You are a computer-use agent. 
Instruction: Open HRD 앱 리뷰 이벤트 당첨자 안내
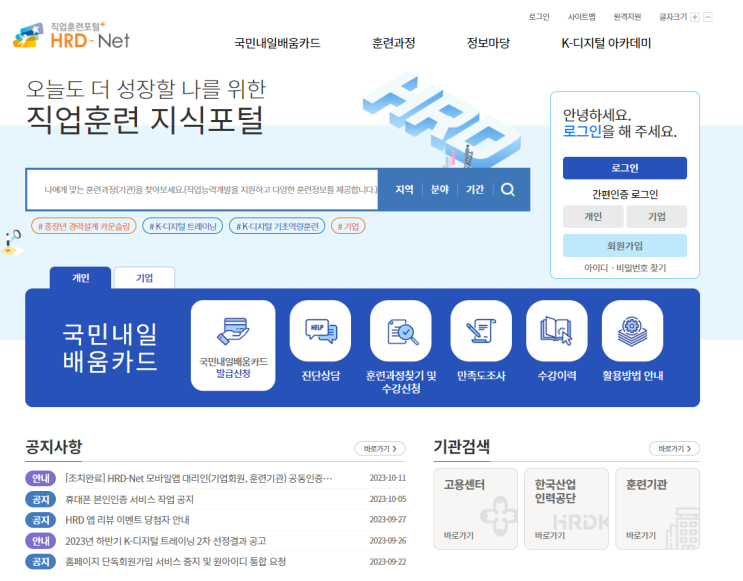[127, 520]
